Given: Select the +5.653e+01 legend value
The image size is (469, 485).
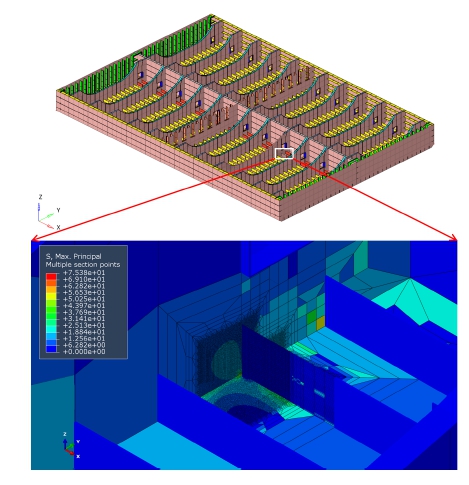Looking at the screenshot, I should tap(84, 292).
